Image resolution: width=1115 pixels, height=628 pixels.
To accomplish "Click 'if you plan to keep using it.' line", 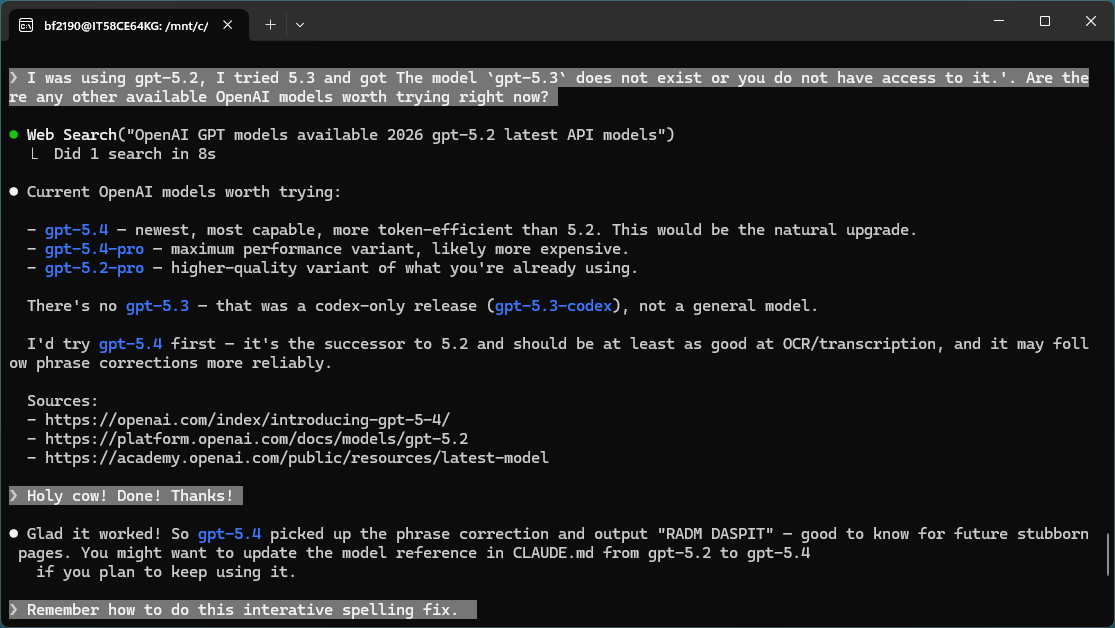I will tap(166, 573).
